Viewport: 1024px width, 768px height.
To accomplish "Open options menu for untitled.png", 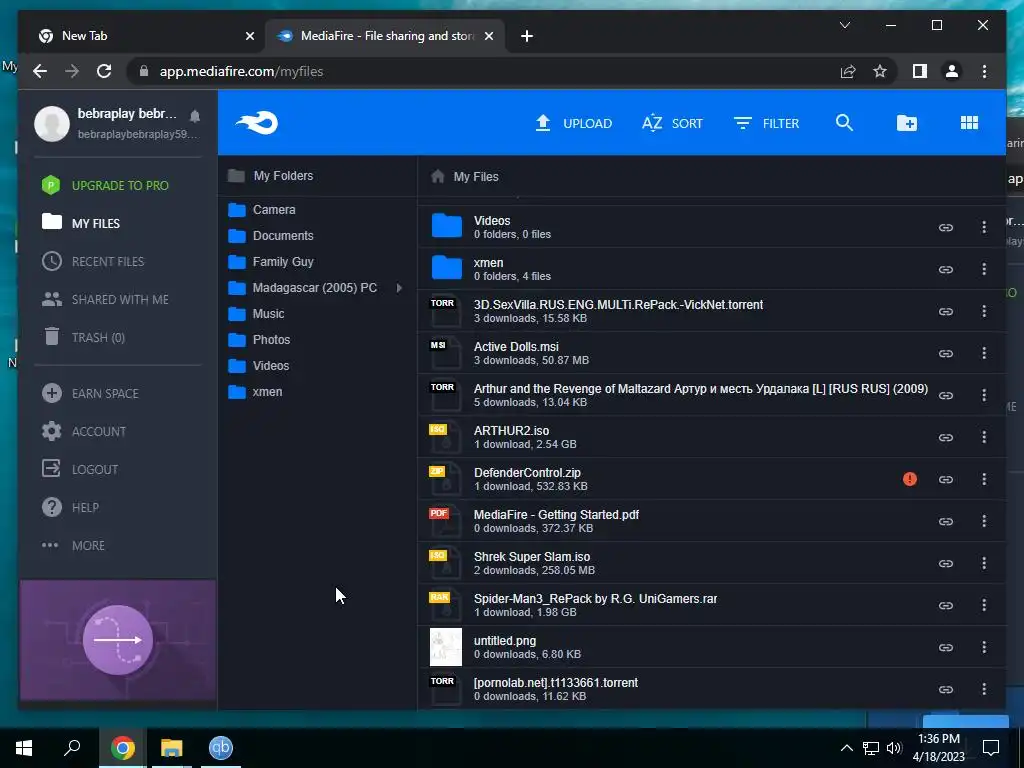I will coord(984,647).
